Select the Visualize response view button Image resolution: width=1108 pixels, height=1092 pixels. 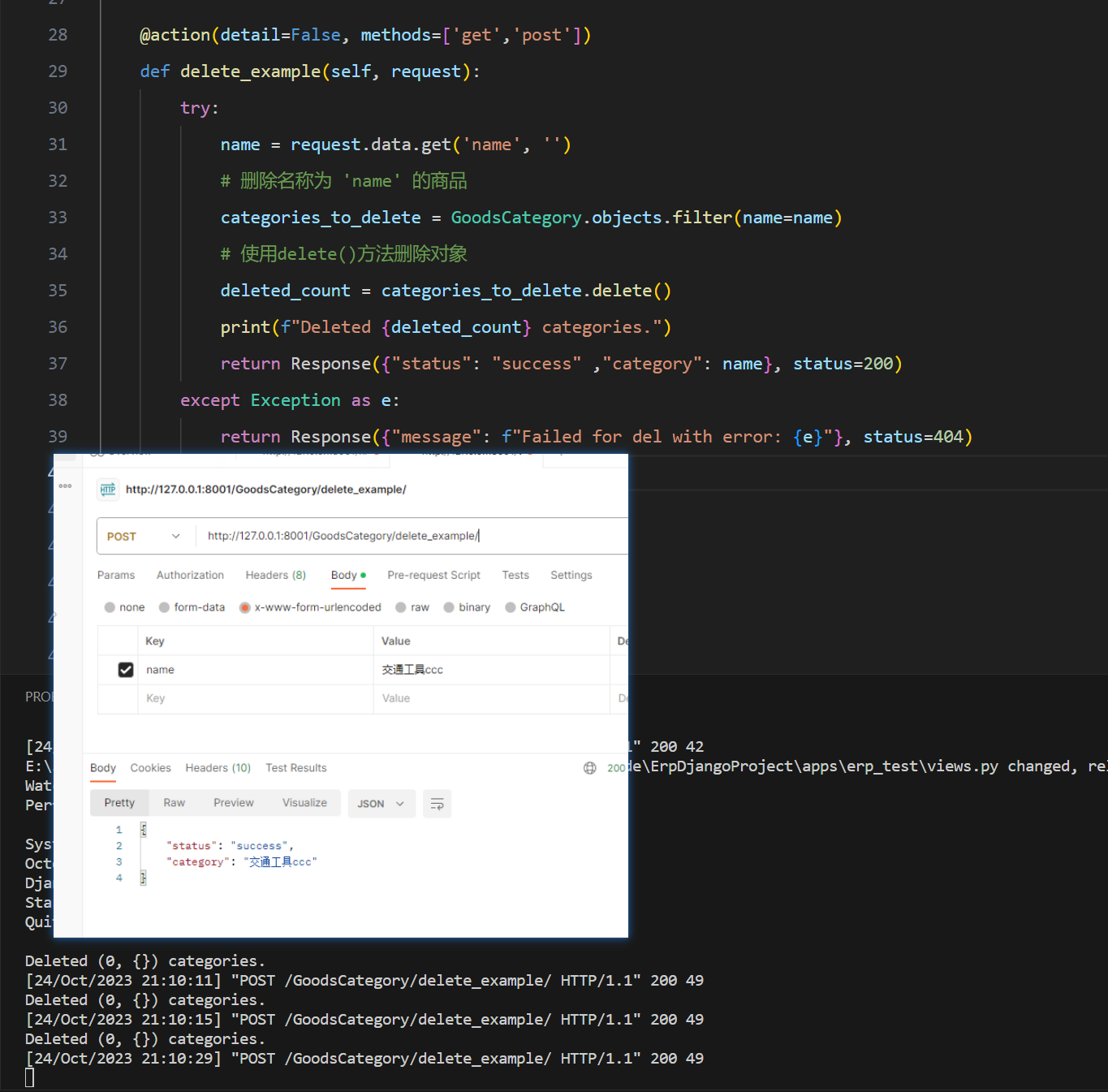tap(304, 803)
